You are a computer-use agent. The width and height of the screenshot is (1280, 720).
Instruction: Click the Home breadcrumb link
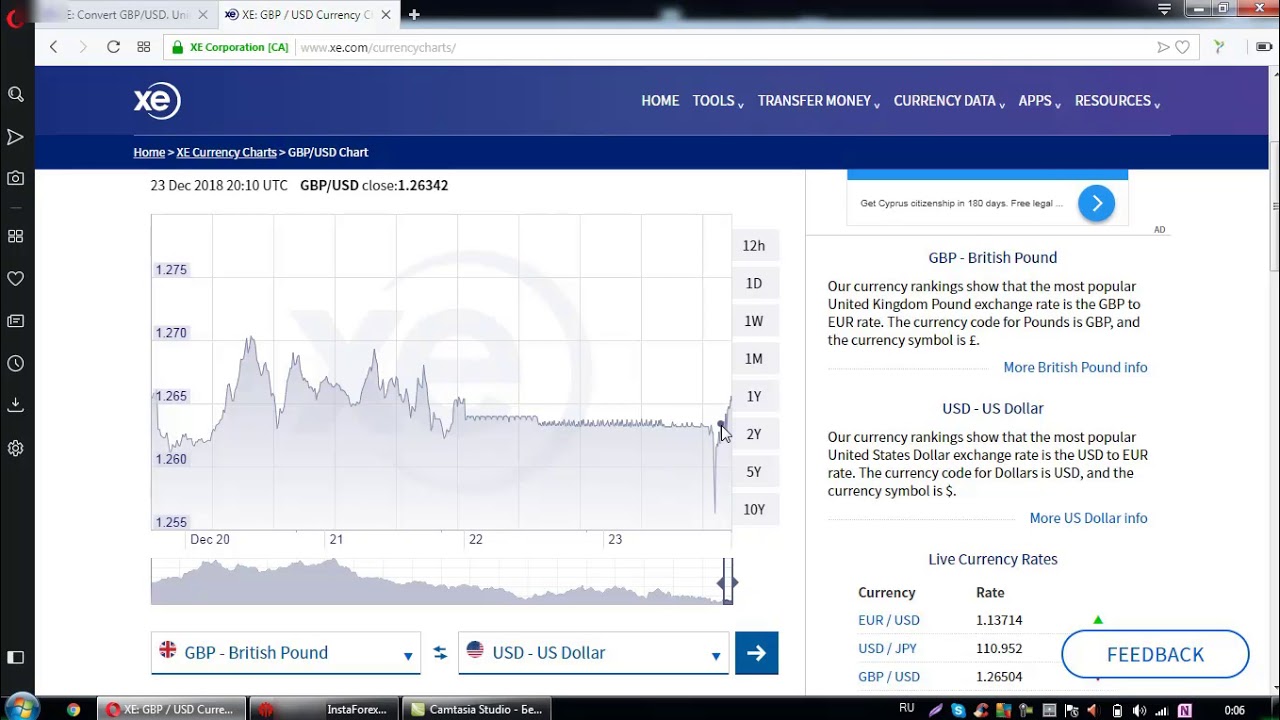149,152
